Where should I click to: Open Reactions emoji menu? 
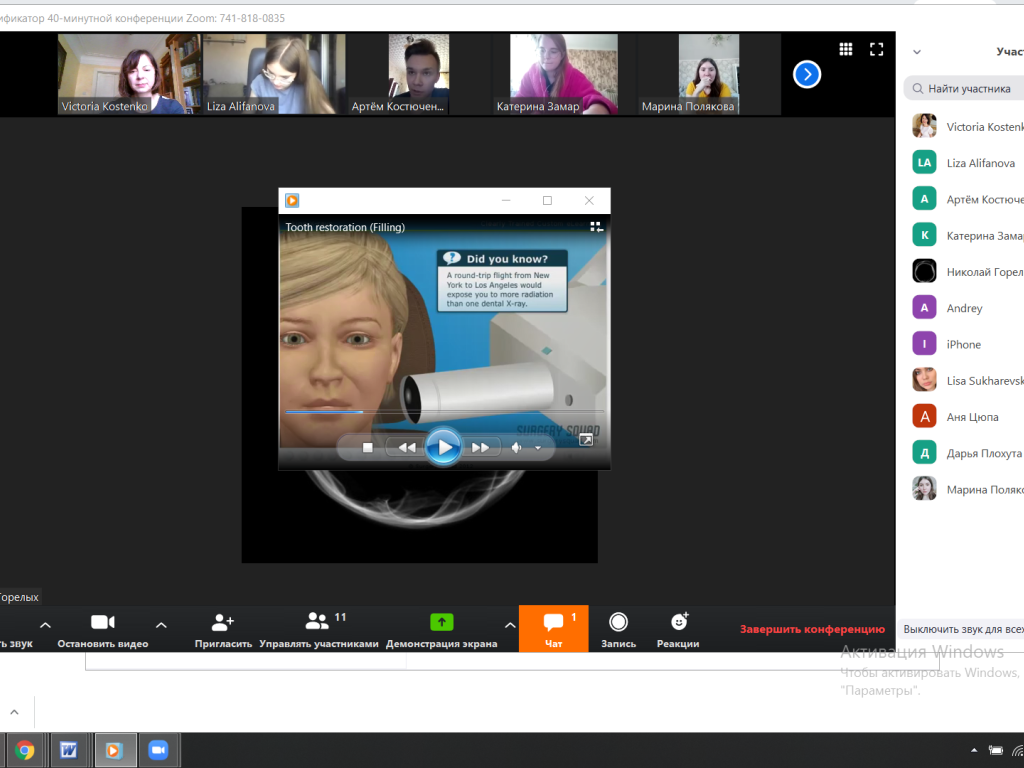tap(678, 629)
